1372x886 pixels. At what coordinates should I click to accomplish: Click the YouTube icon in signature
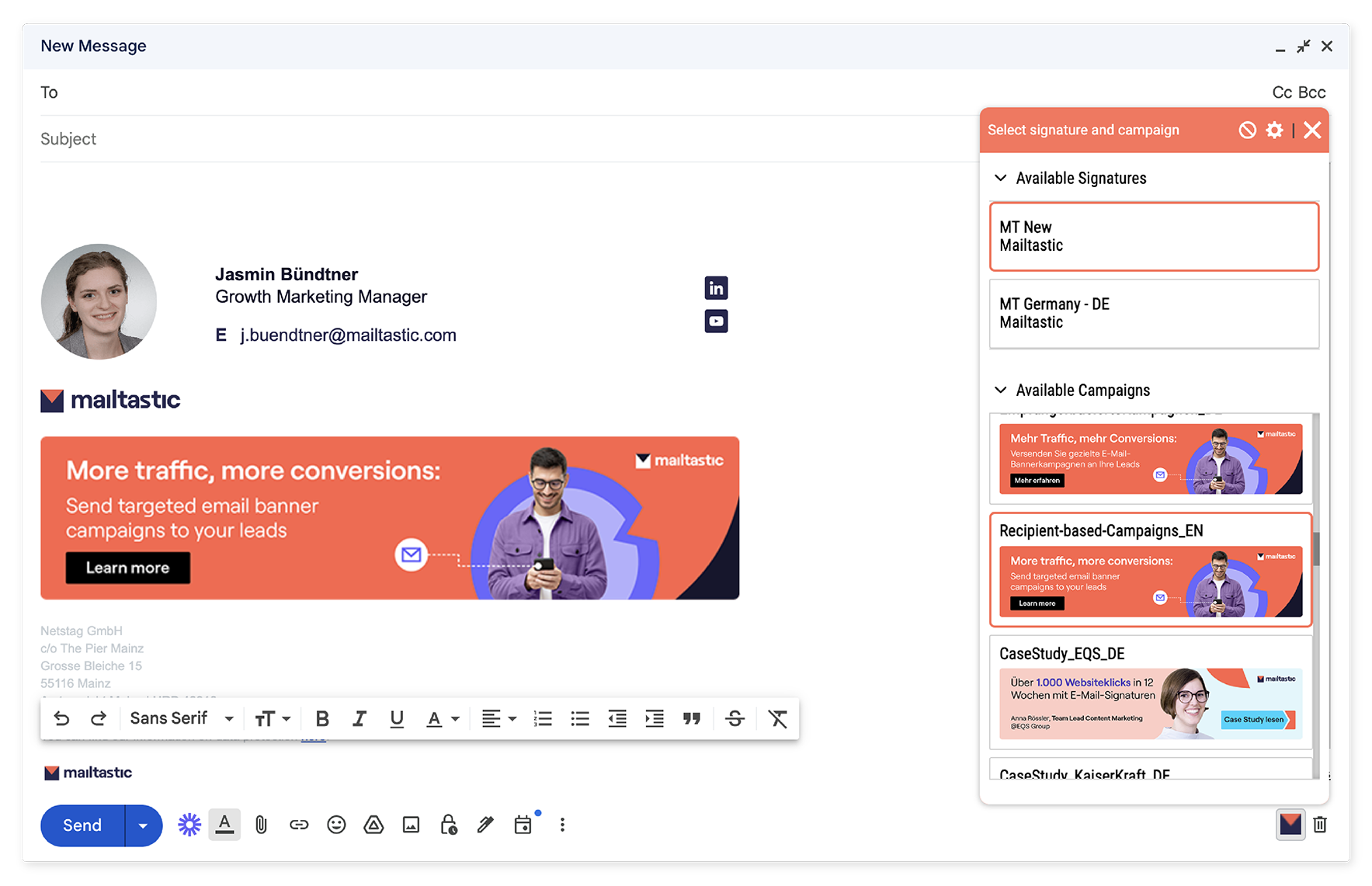point(716,321)
